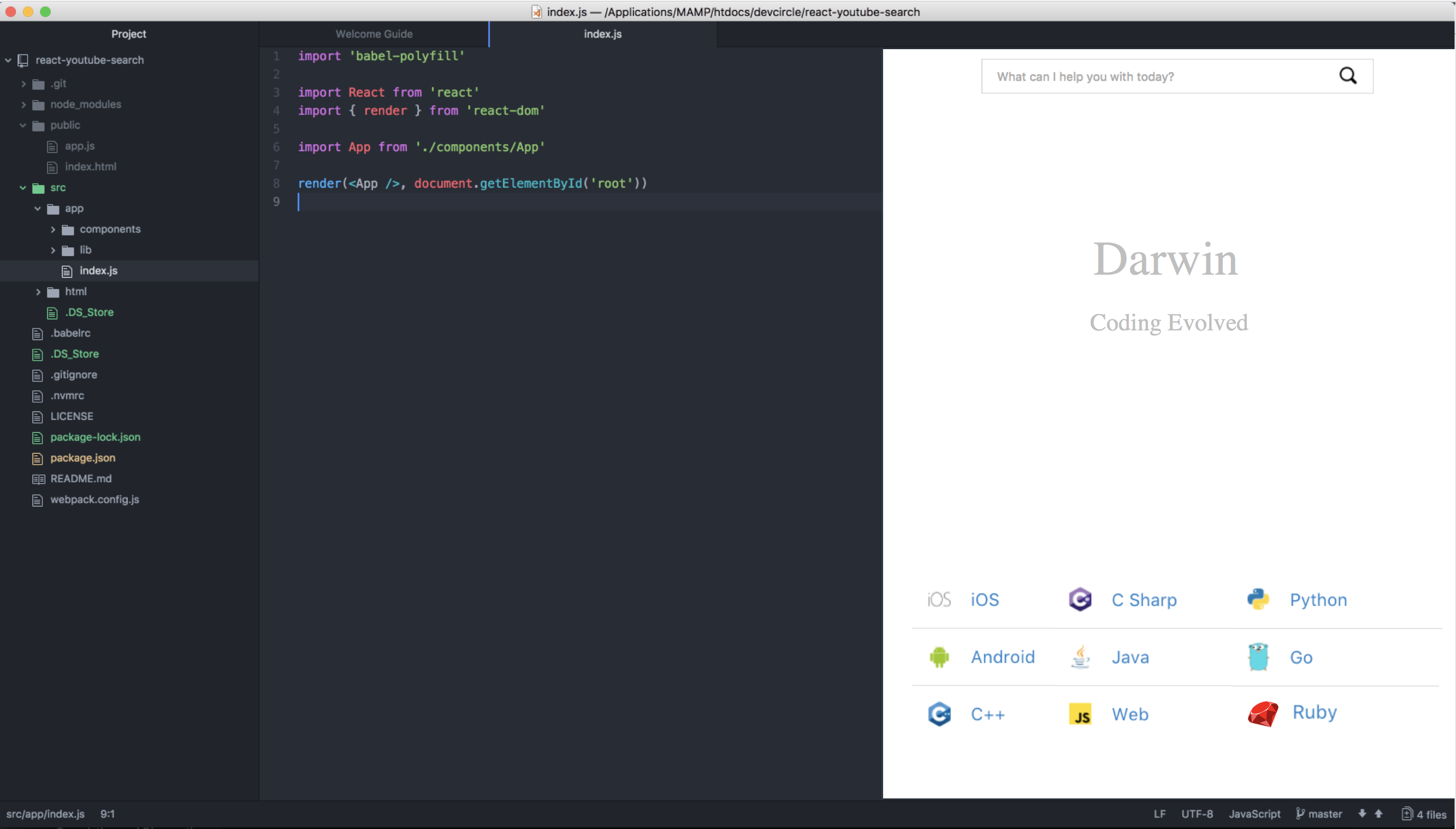Click the git fetch down arrow

[x=1362, y=814]
